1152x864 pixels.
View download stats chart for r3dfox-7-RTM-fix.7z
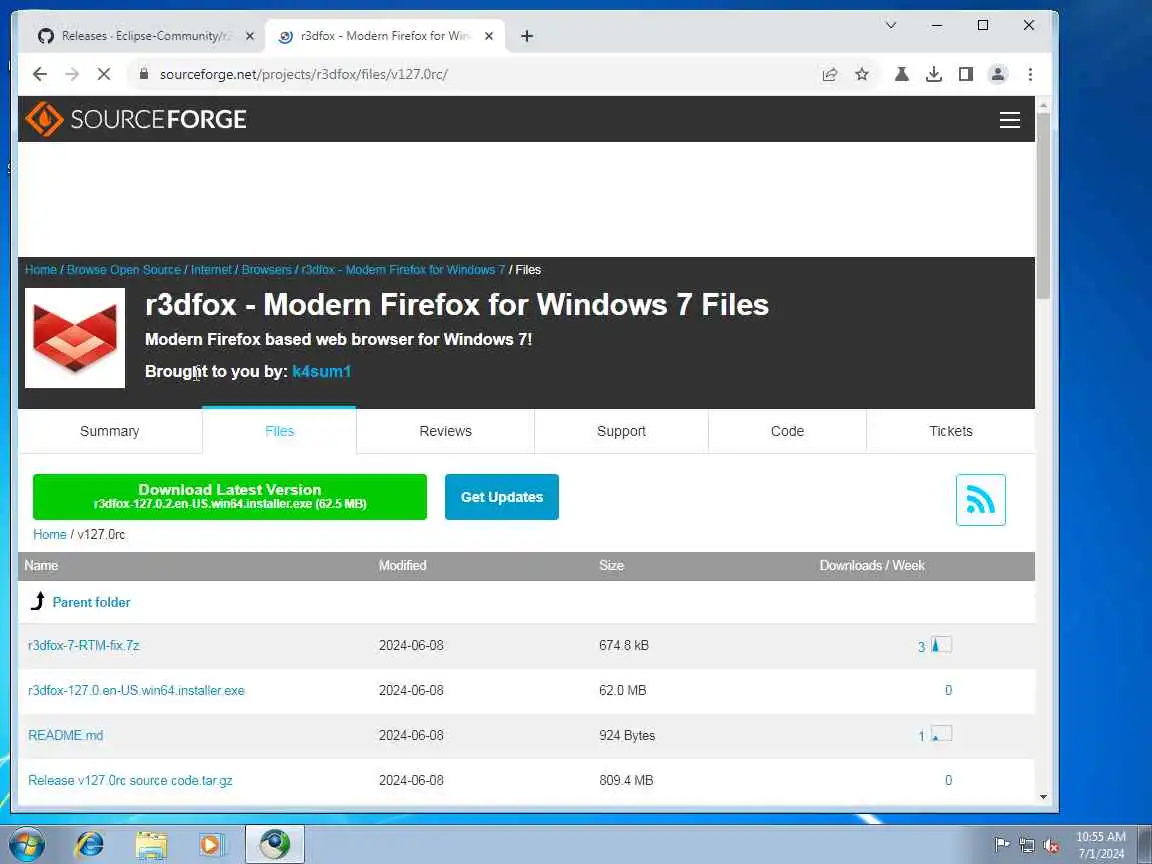pos(941,645)
